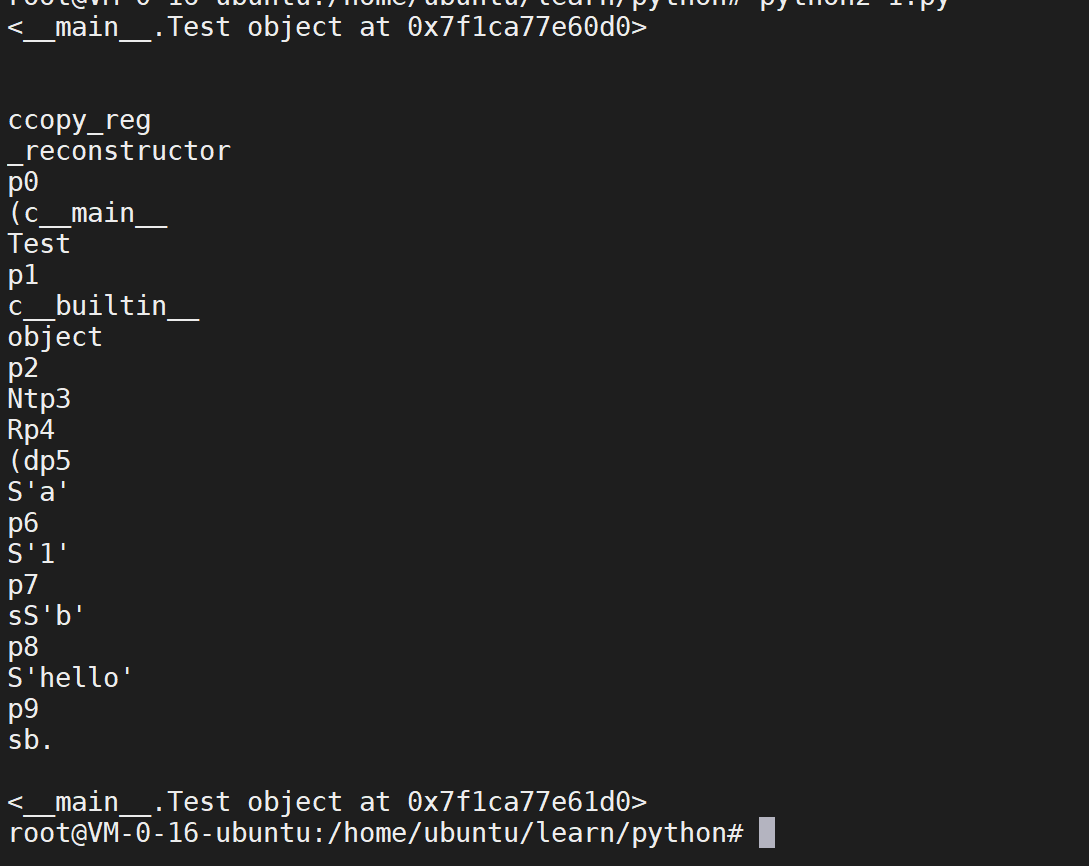Click the (dp5 output line
The width and height of the screenshot is (1089, 866).
tap(39, 461)
